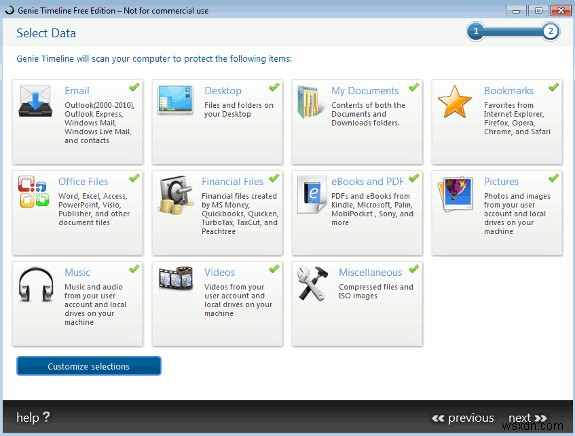Image resolution: width=575 pixels, height=436 pixels.
Task: Uncheck the Bookmarks green checkmark
Action: point(554,87)
